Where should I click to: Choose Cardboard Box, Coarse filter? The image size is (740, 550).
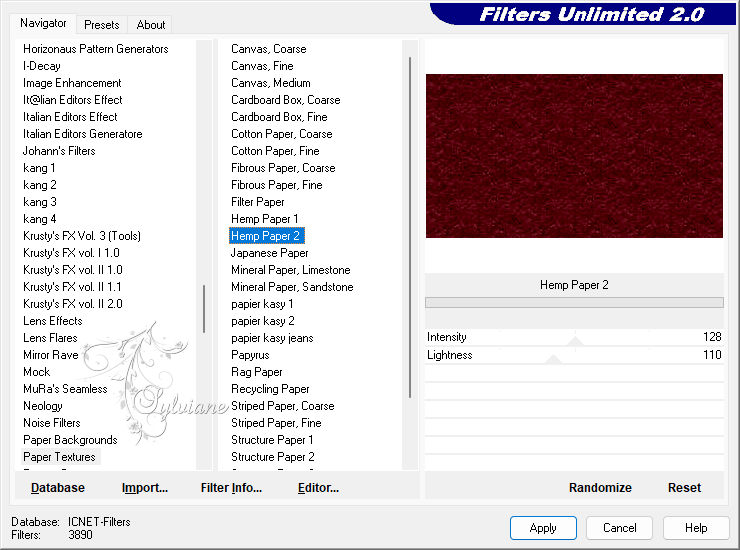(x=286, y=100)
